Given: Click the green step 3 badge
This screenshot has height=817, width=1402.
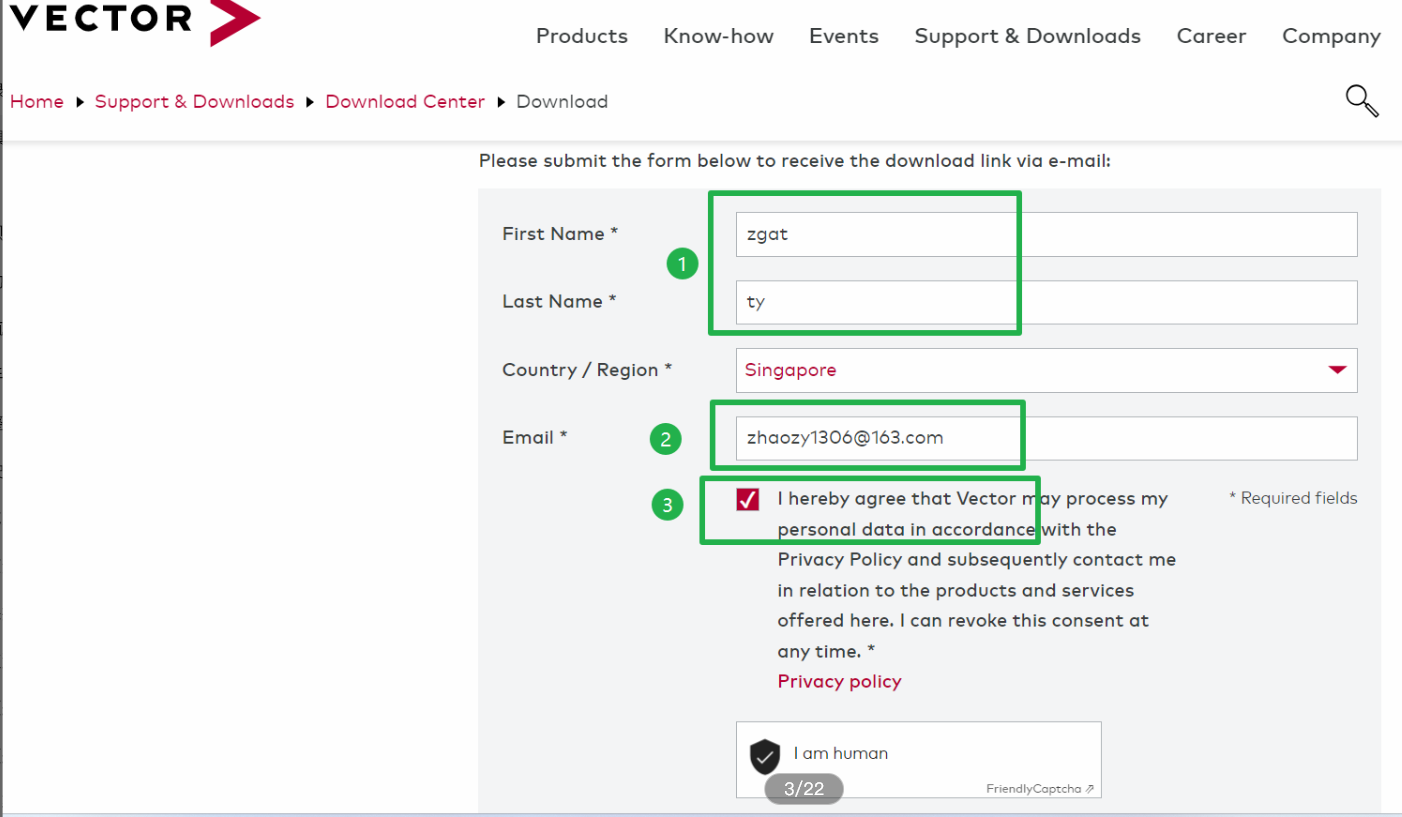Looking at the screenshot, I should (667, 505).
